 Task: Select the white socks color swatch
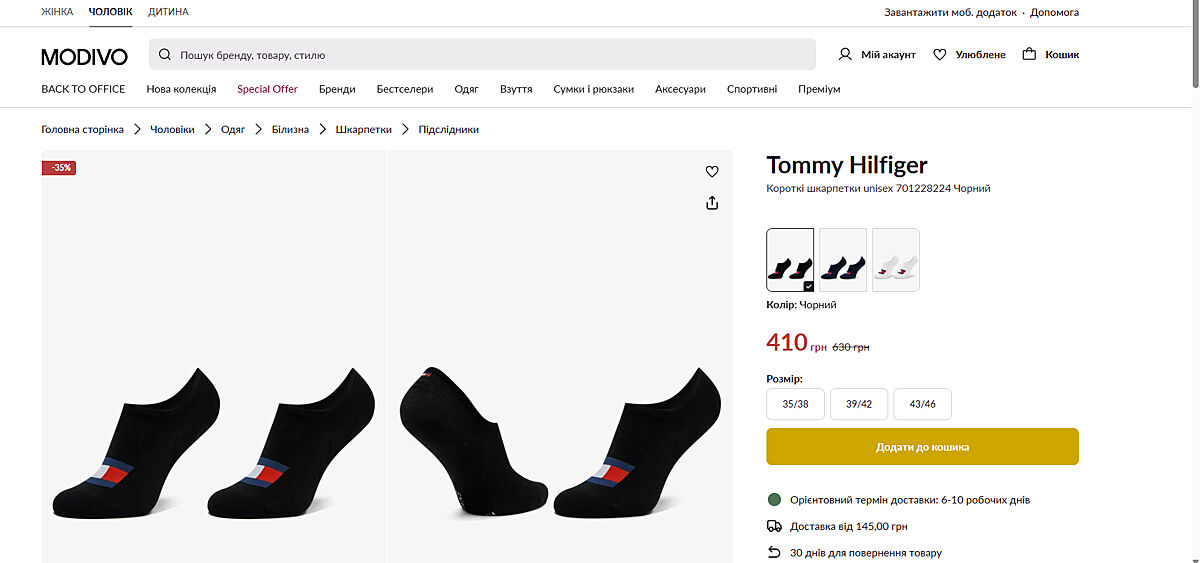coord(895,260)
